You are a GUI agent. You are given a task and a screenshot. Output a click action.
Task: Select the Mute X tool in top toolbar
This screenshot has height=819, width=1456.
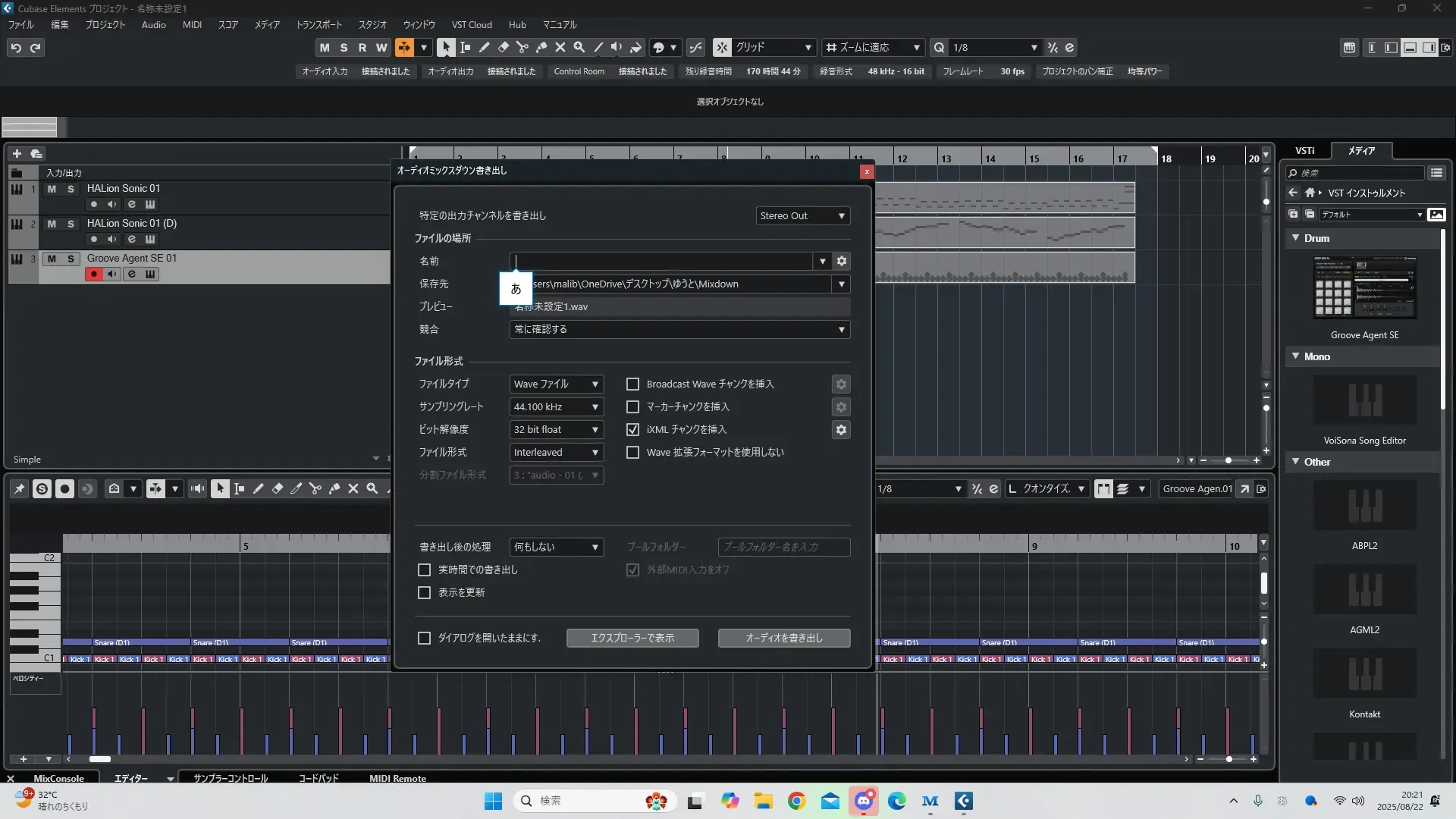pos(560,47)
